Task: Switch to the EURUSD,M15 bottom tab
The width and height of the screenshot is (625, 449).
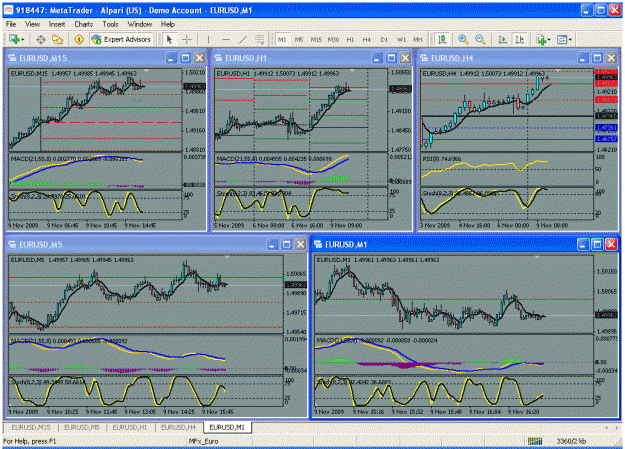Action: pos(31,427)
